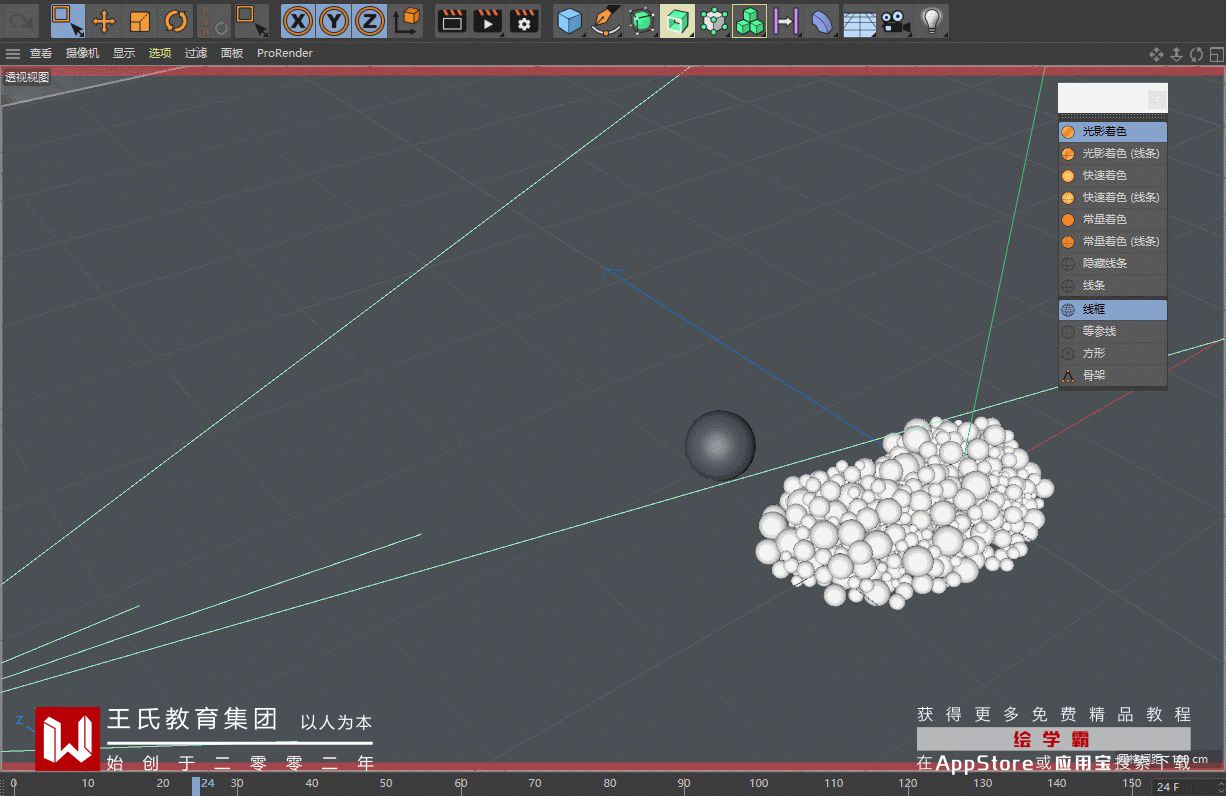Choose 常量着色 (线条) display option

1113,241
